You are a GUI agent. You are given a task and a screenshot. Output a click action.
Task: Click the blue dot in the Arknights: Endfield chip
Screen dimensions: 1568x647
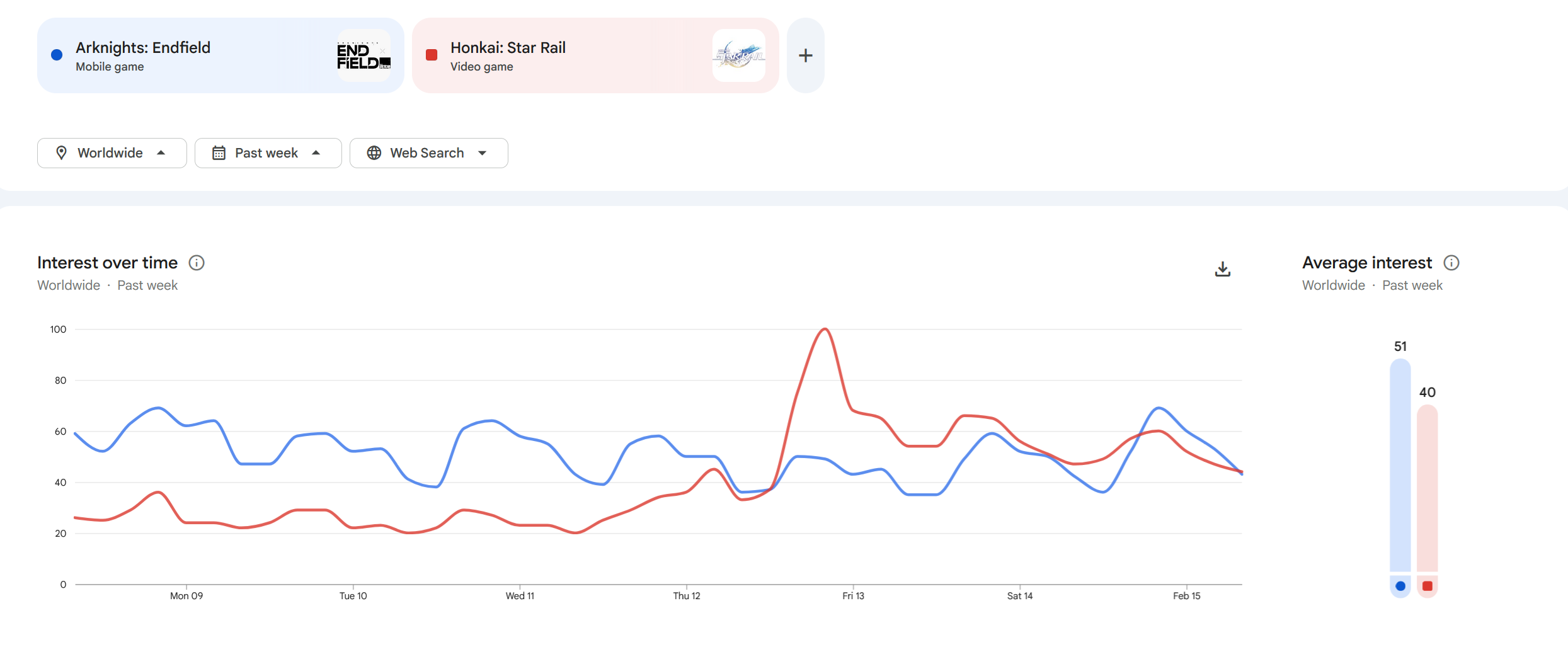coord(57,55)
